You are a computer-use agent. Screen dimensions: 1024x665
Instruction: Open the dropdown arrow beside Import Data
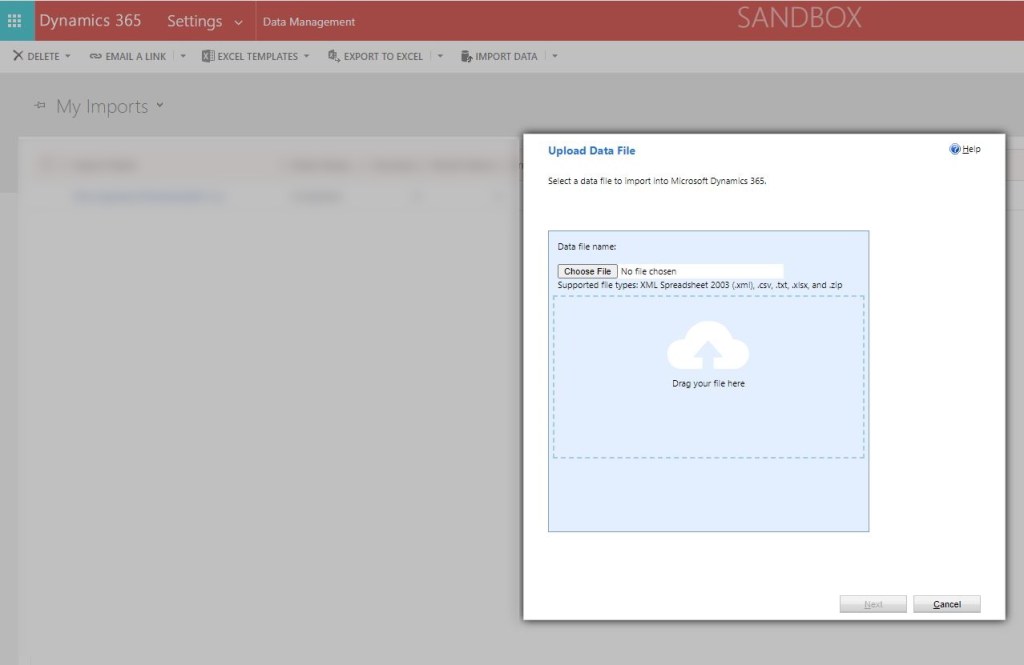555,56
